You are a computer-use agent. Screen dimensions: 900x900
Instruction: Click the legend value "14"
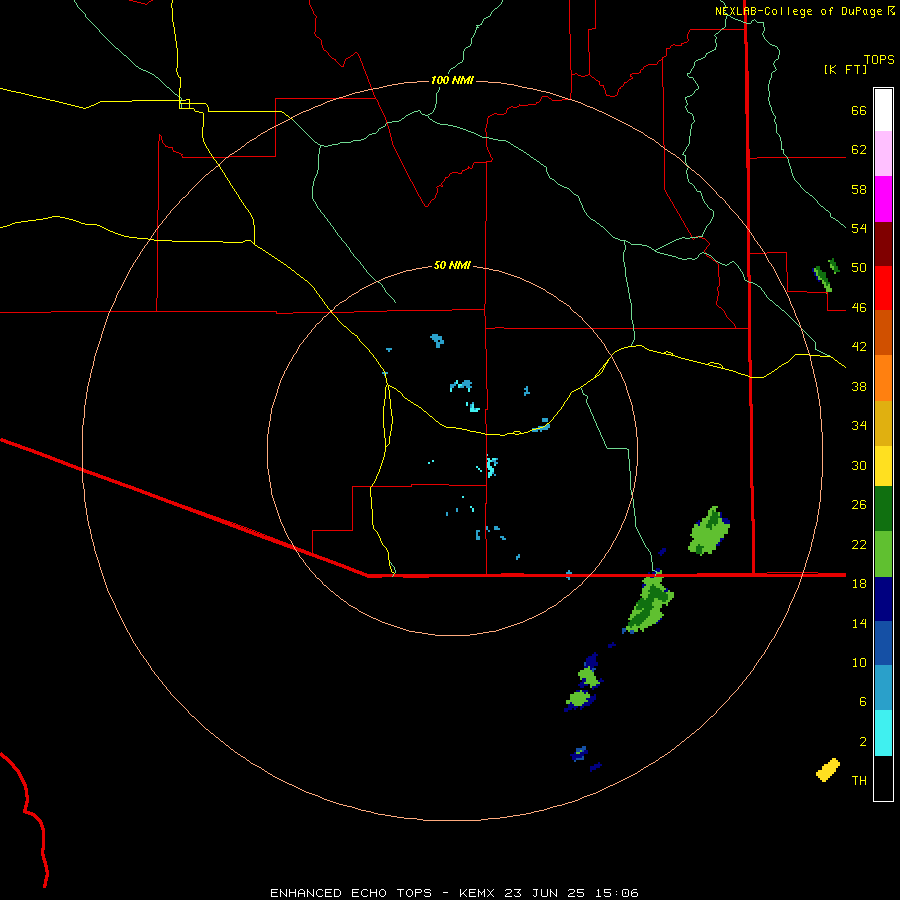[859, 623]
